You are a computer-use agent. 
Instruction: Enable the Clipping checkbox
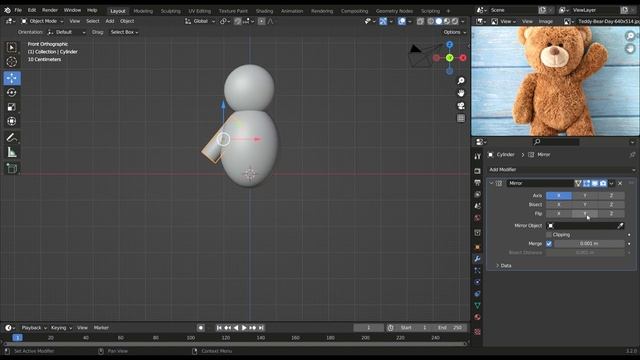click(x=549, y=235)
